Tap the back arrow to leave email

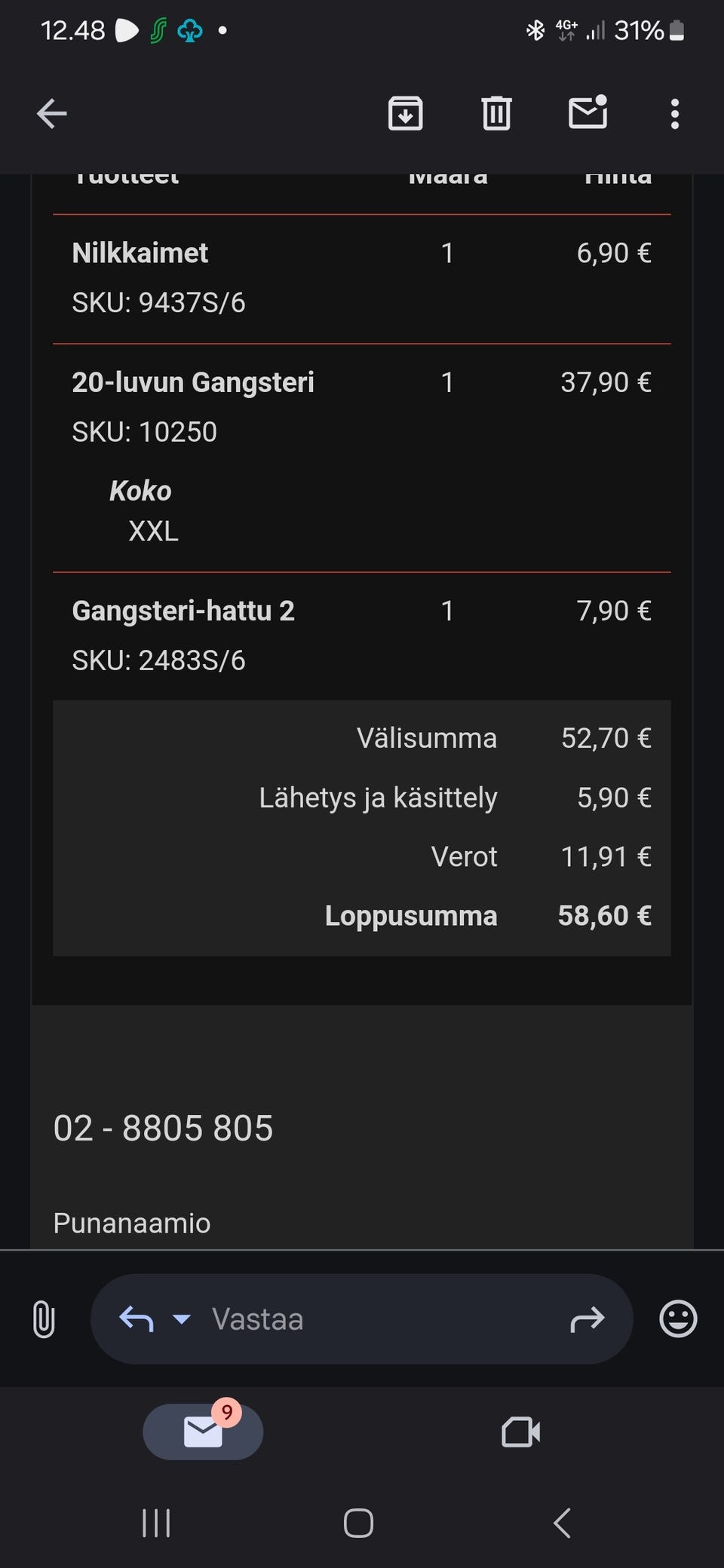point(52,115)
